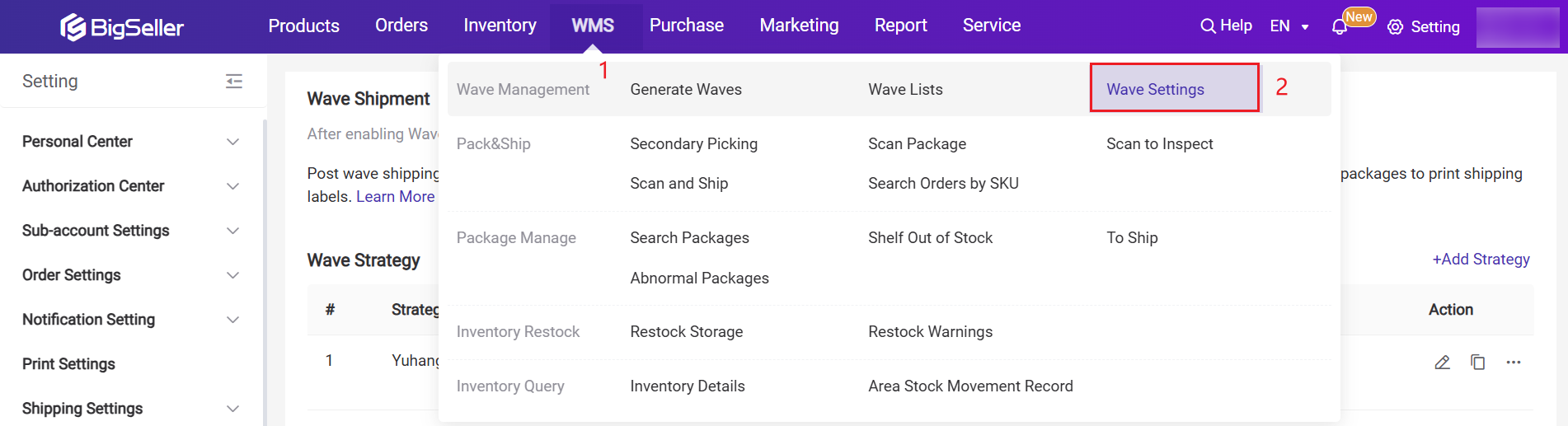The width and height of the screenshot is (1568, 426).
Task: Click the Inventory top navigation tab
Action: [x=500, y=26]
